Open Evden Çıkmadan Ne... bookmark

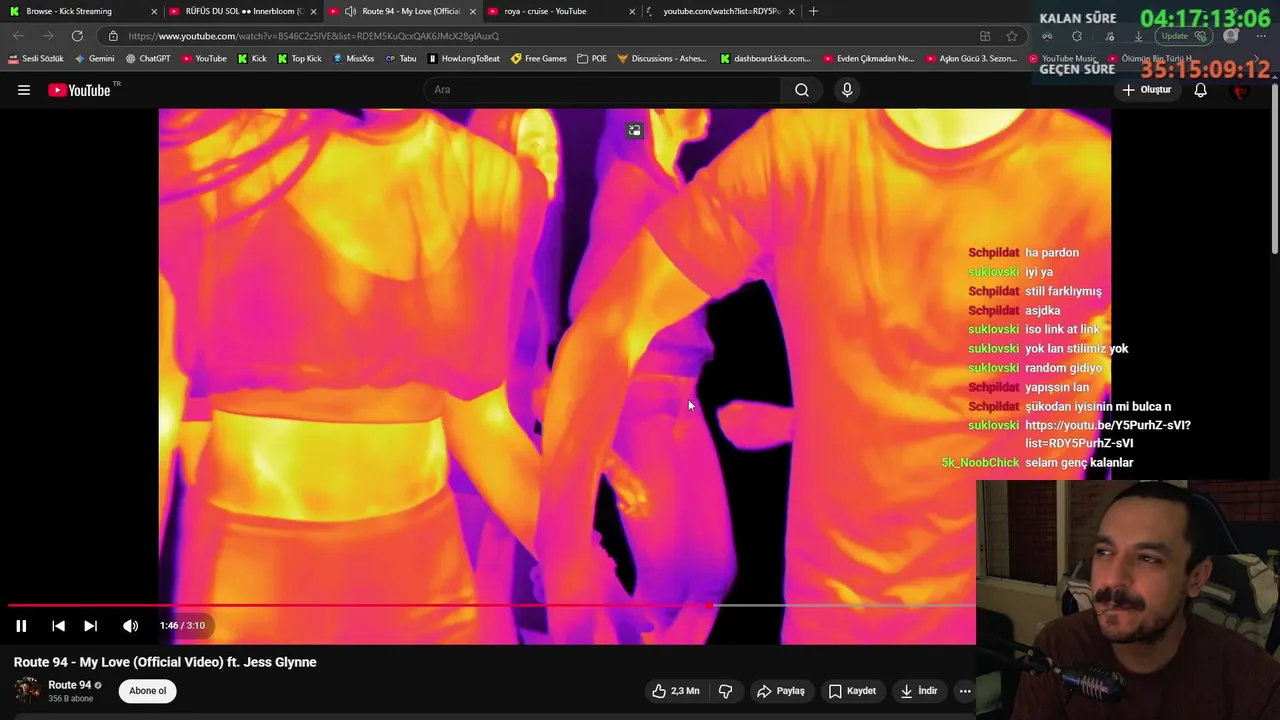[868, 59]
